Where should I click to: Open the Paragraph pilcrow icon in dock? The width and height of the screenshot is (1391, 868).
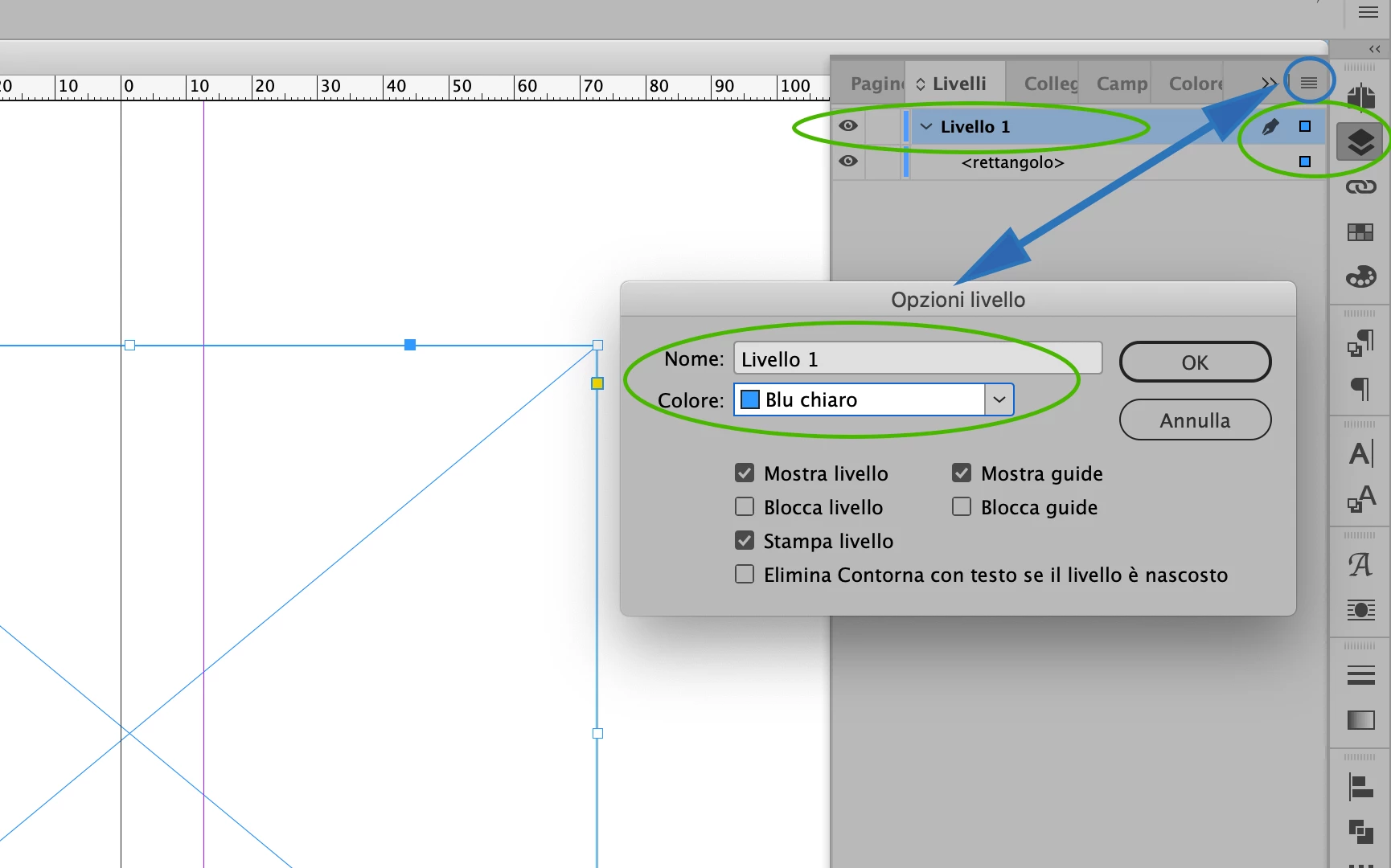[x=1360, y=389]
